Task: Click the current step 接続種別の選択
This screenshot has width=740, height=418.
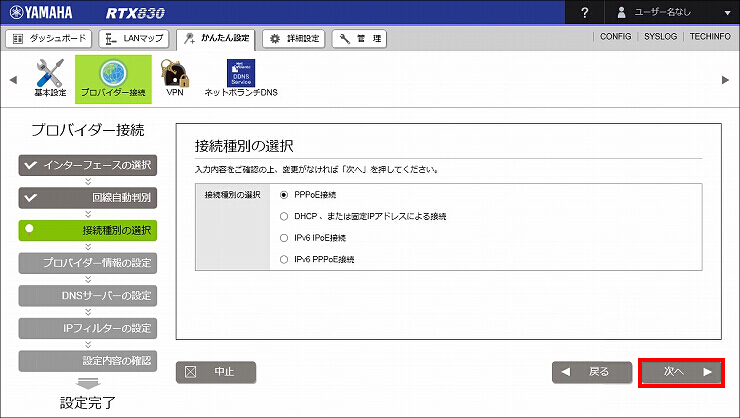Action: [88, 230]
